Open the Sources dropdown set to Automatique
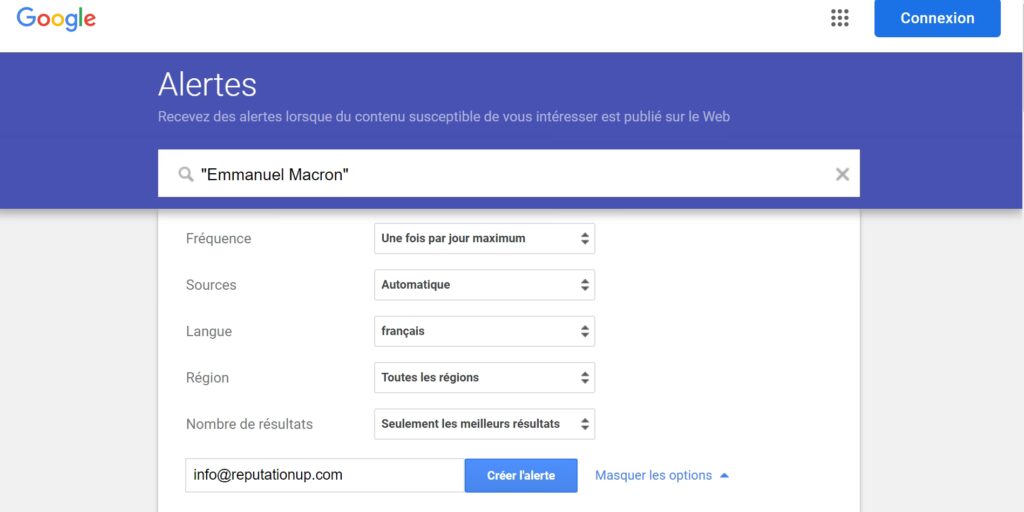 point(484,285)
